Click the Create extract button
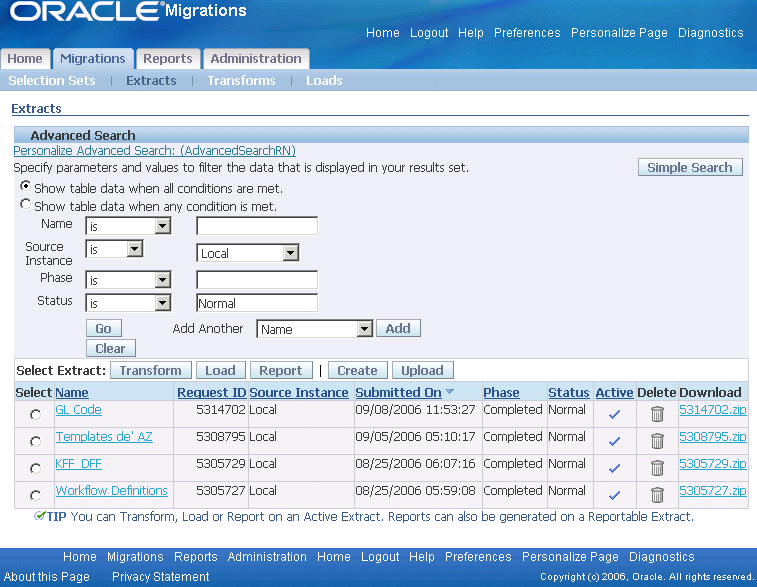757x587 pixels. pyautogui.click(x=357, y=370)
